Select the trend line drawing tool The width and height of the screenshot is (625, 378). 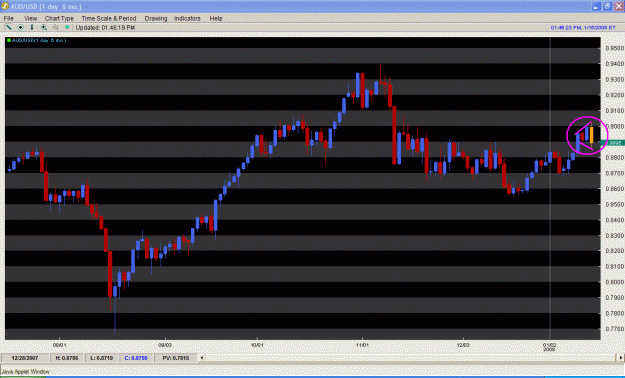tap(8, 28)
